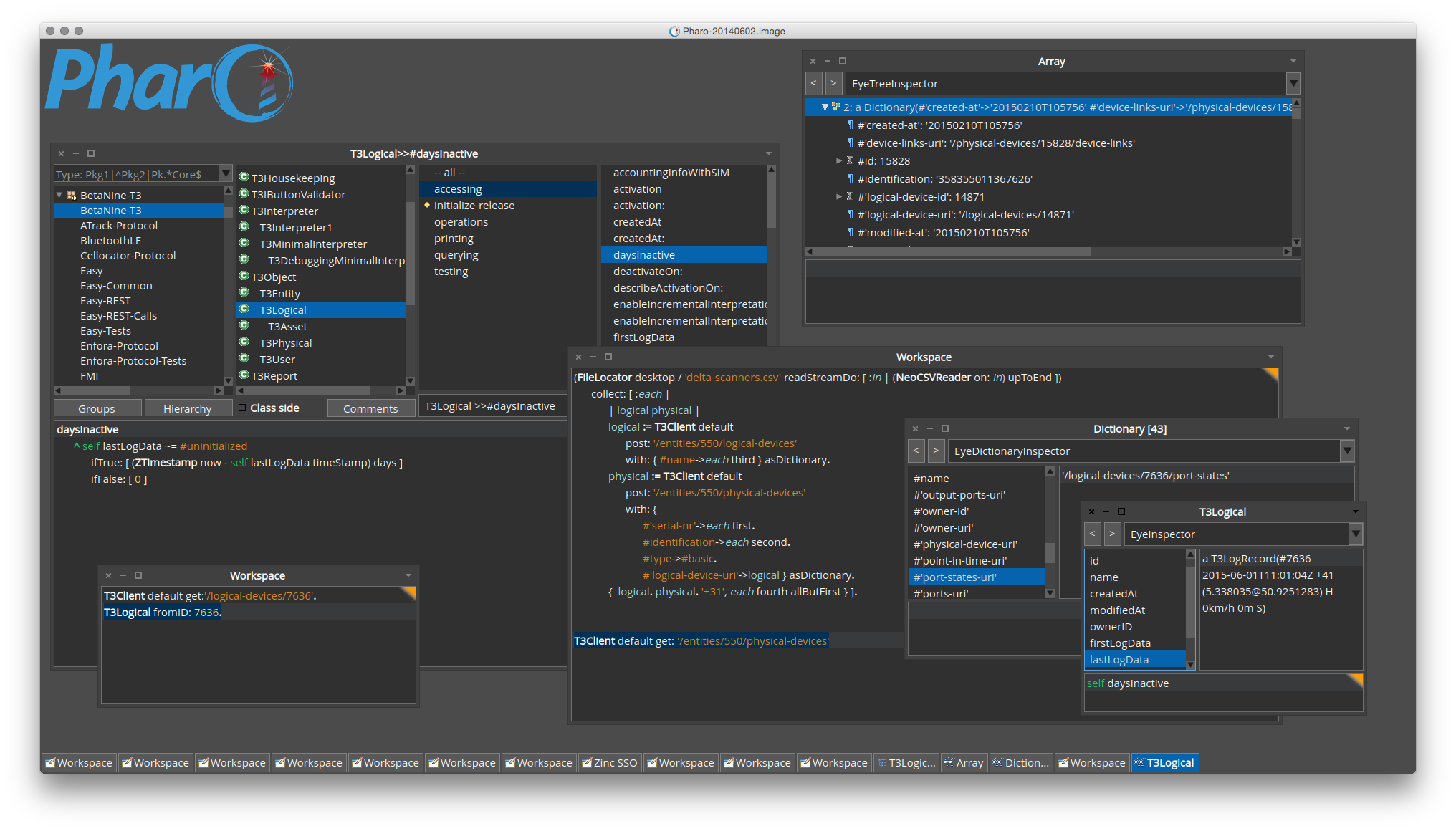Screen dimensions: 1456x831
Task: Expand the #id: 15828 tree node
Action: [839, 161]
